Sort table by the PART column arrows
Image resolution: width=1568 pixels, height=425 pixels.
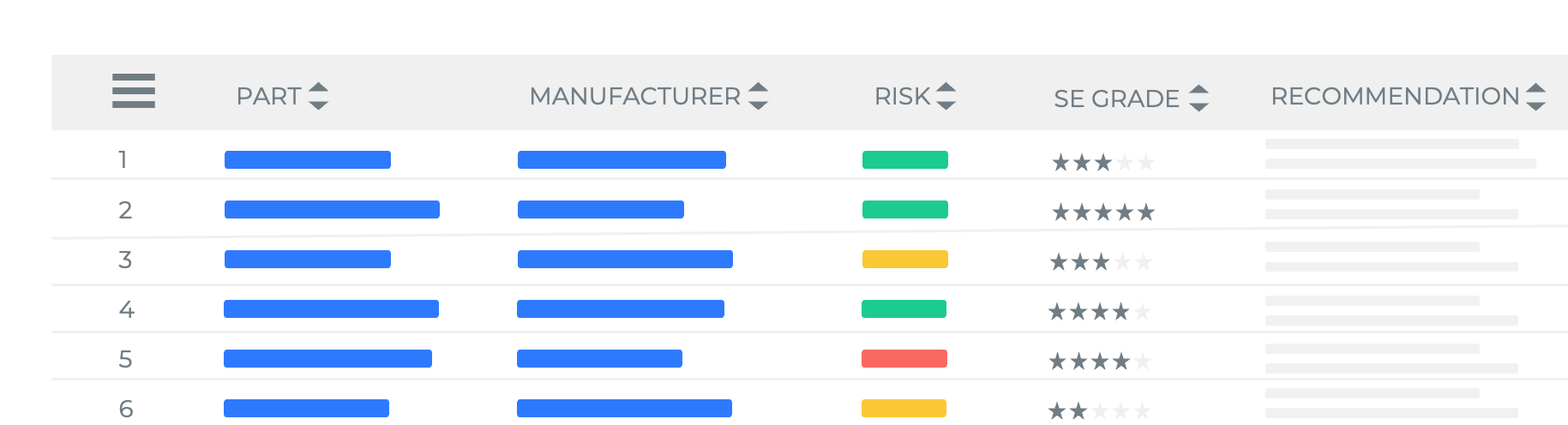318,96
